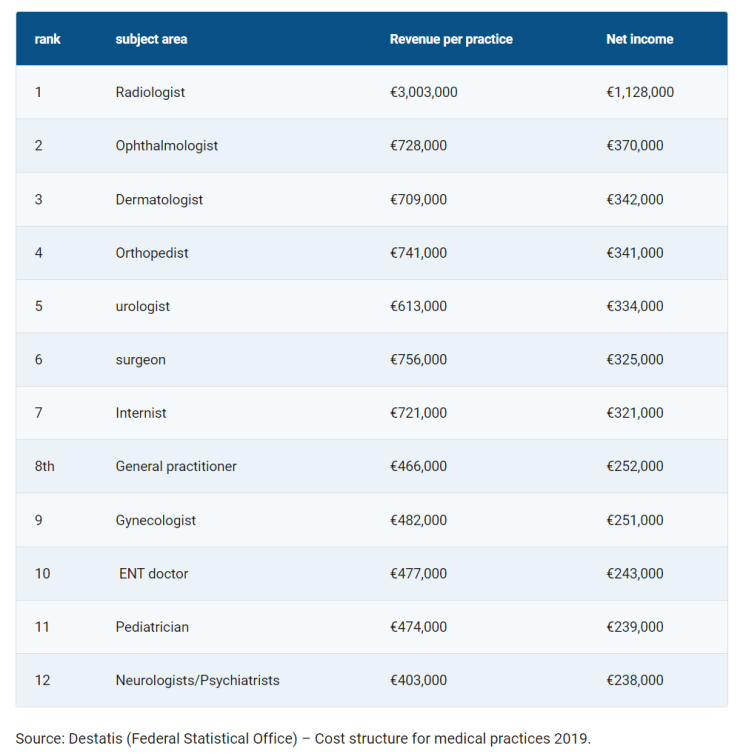Select the Ophthalmologist row label
Image resolution: width=743 pixels, height=754 pixels.
coord(166,145)
